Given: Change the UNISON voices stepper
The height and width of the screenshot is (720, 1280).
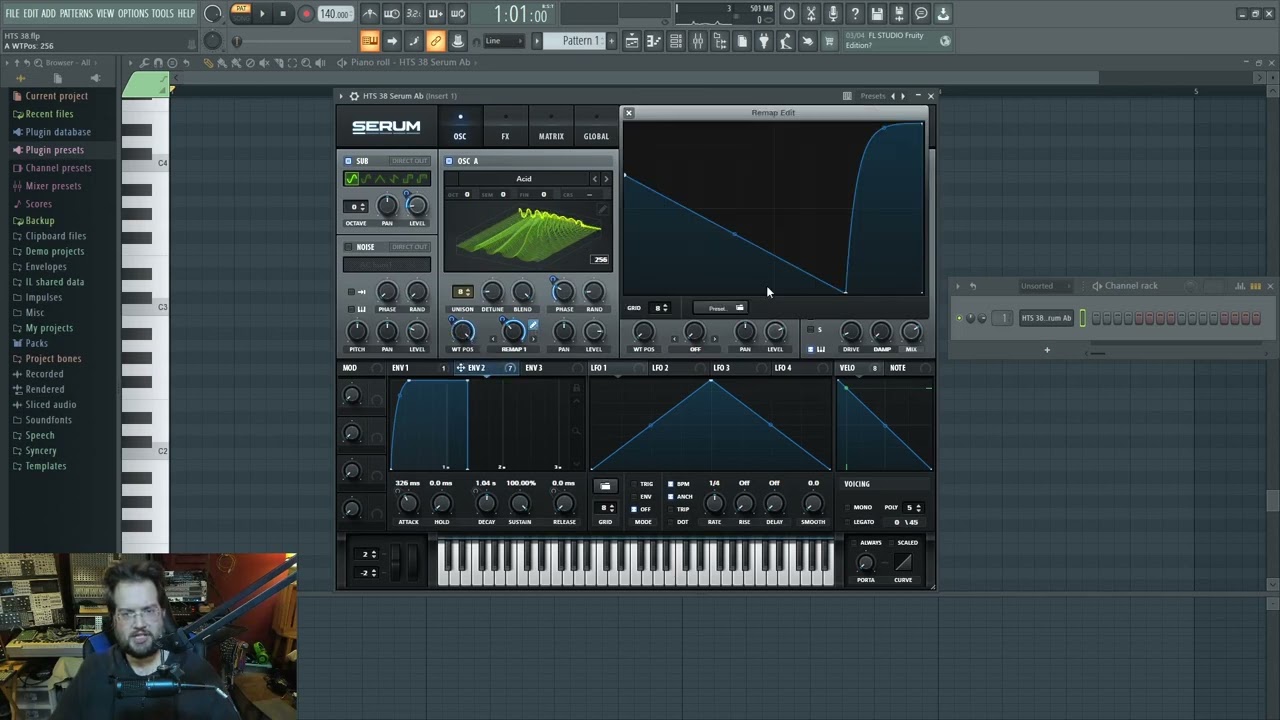Looking at the screenshot, I should point(462,292).
